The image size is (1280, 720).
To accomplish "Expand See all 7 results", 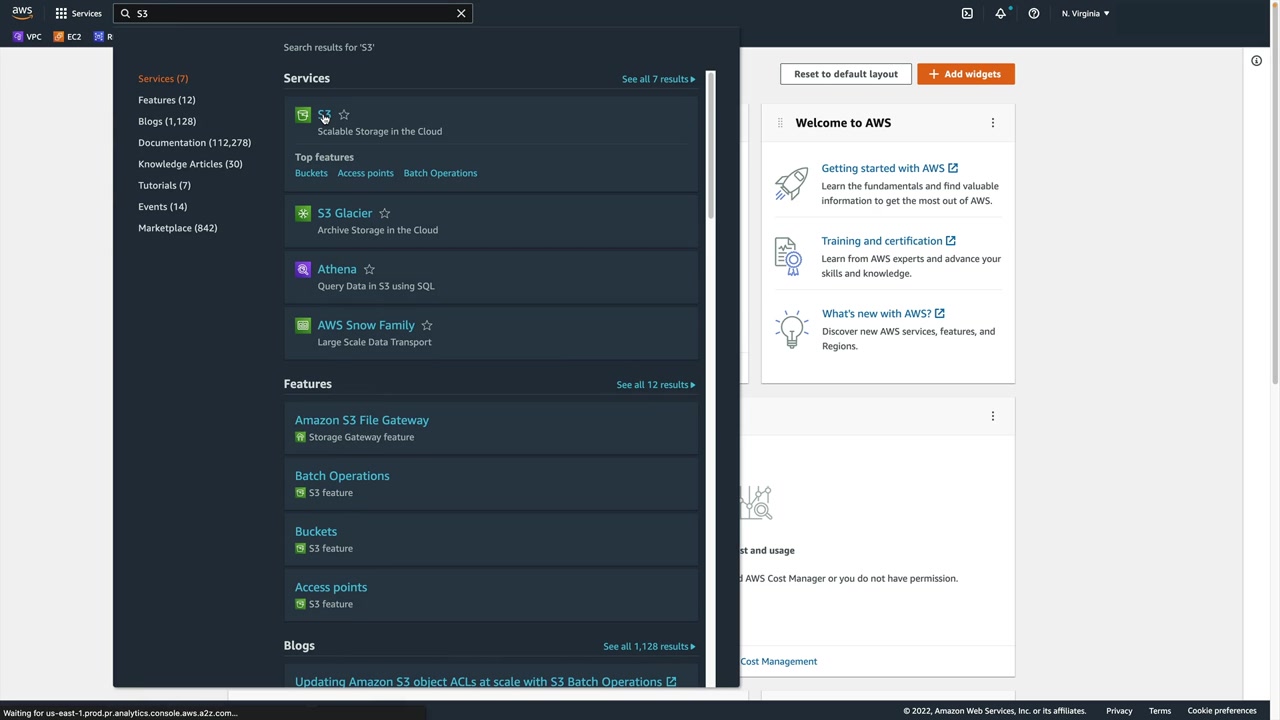I will (x=658, y=79).
